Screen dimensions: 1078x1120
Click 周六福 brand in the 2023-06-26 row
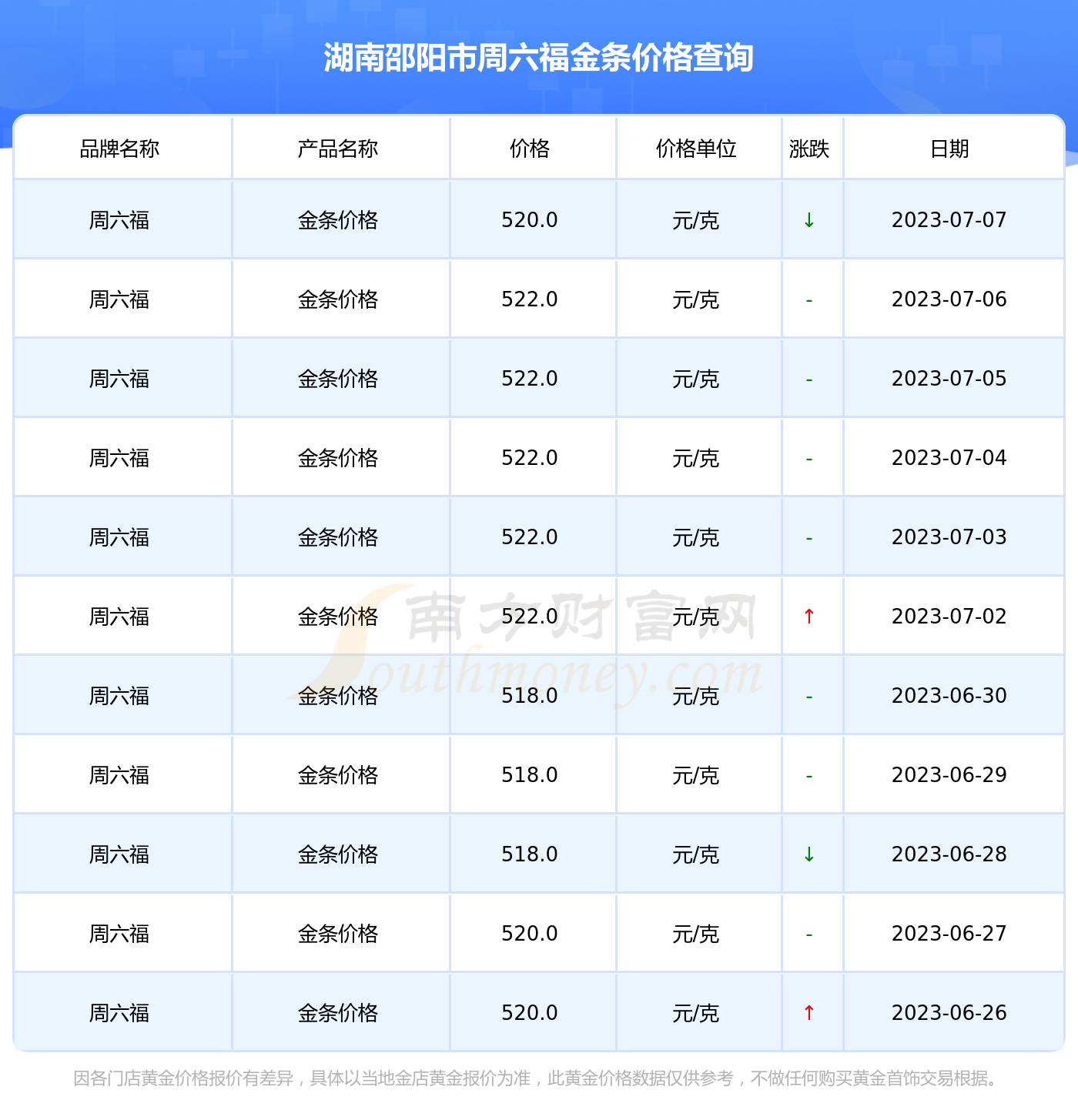119,1013
